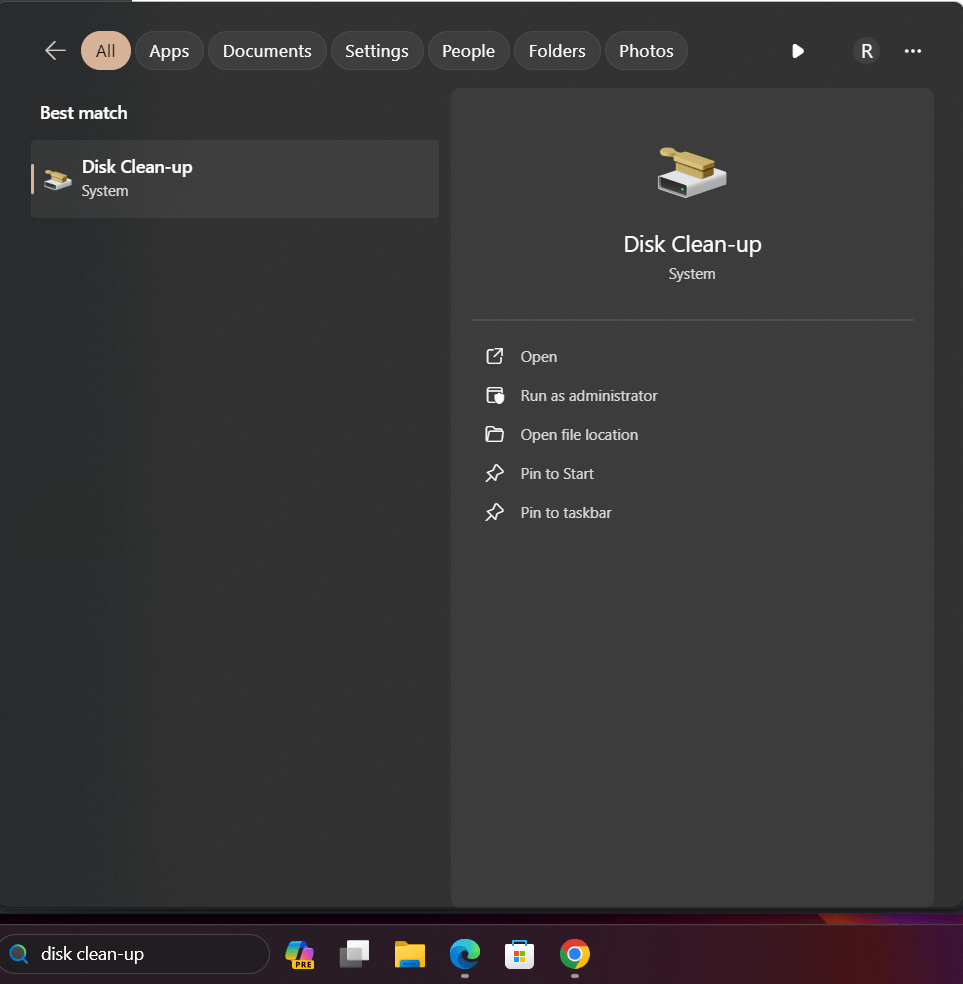Click the large Disk Clean-up preview icon
Screen dimensions: 963x984
pos(691,173)
